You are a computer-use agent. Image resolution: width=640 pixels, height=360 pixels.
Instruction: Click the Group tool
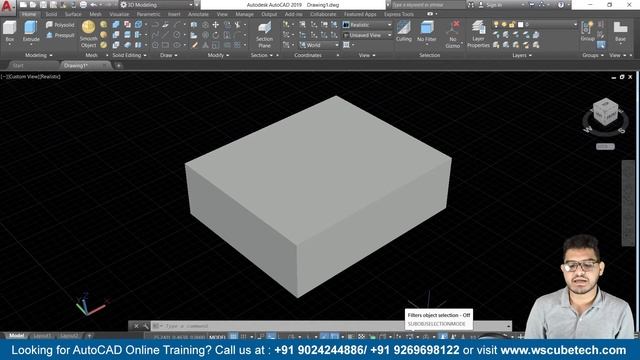pos(587,31)
